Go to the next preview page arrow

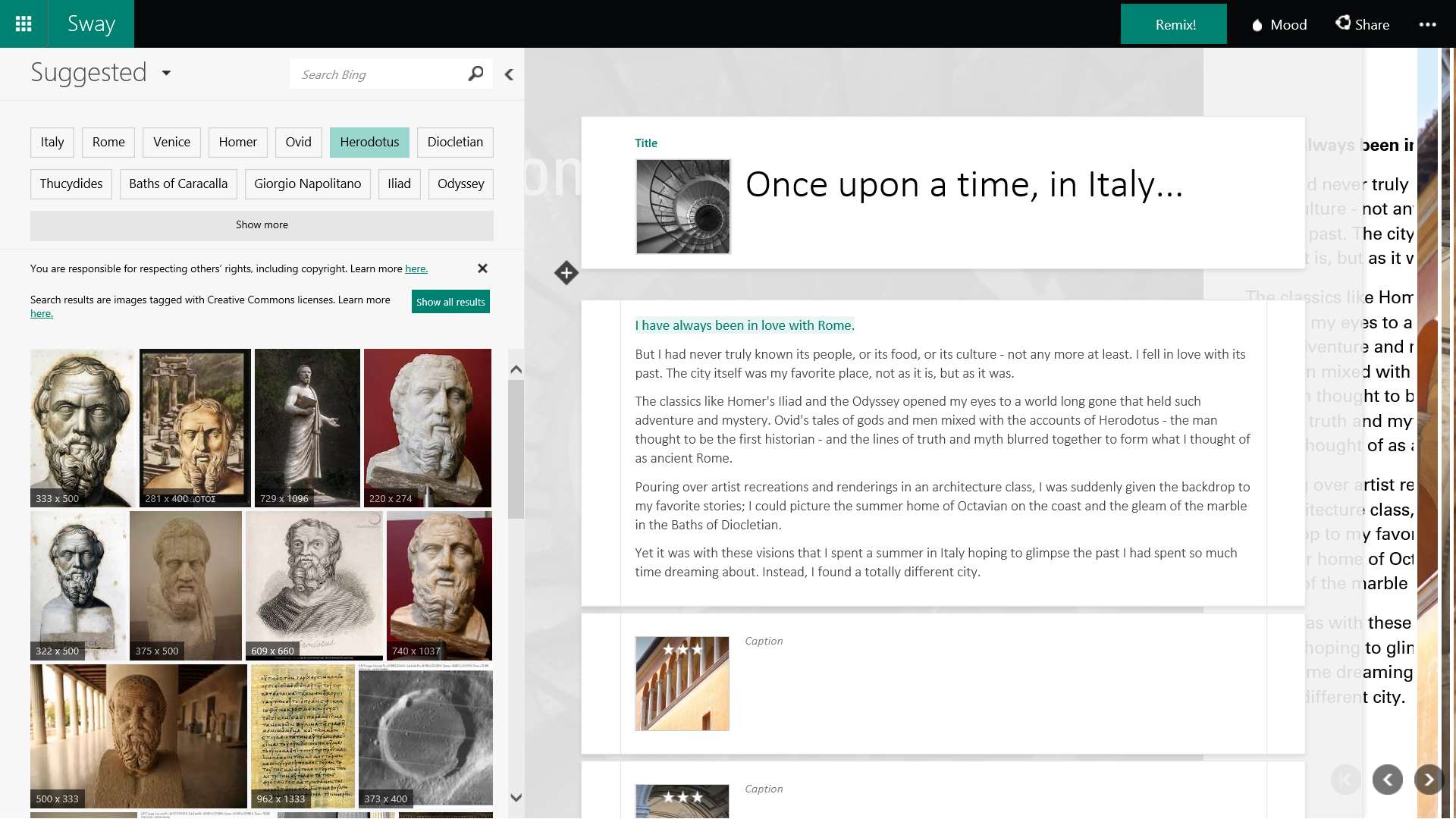pyautogui.click(x=1429, y=780)
